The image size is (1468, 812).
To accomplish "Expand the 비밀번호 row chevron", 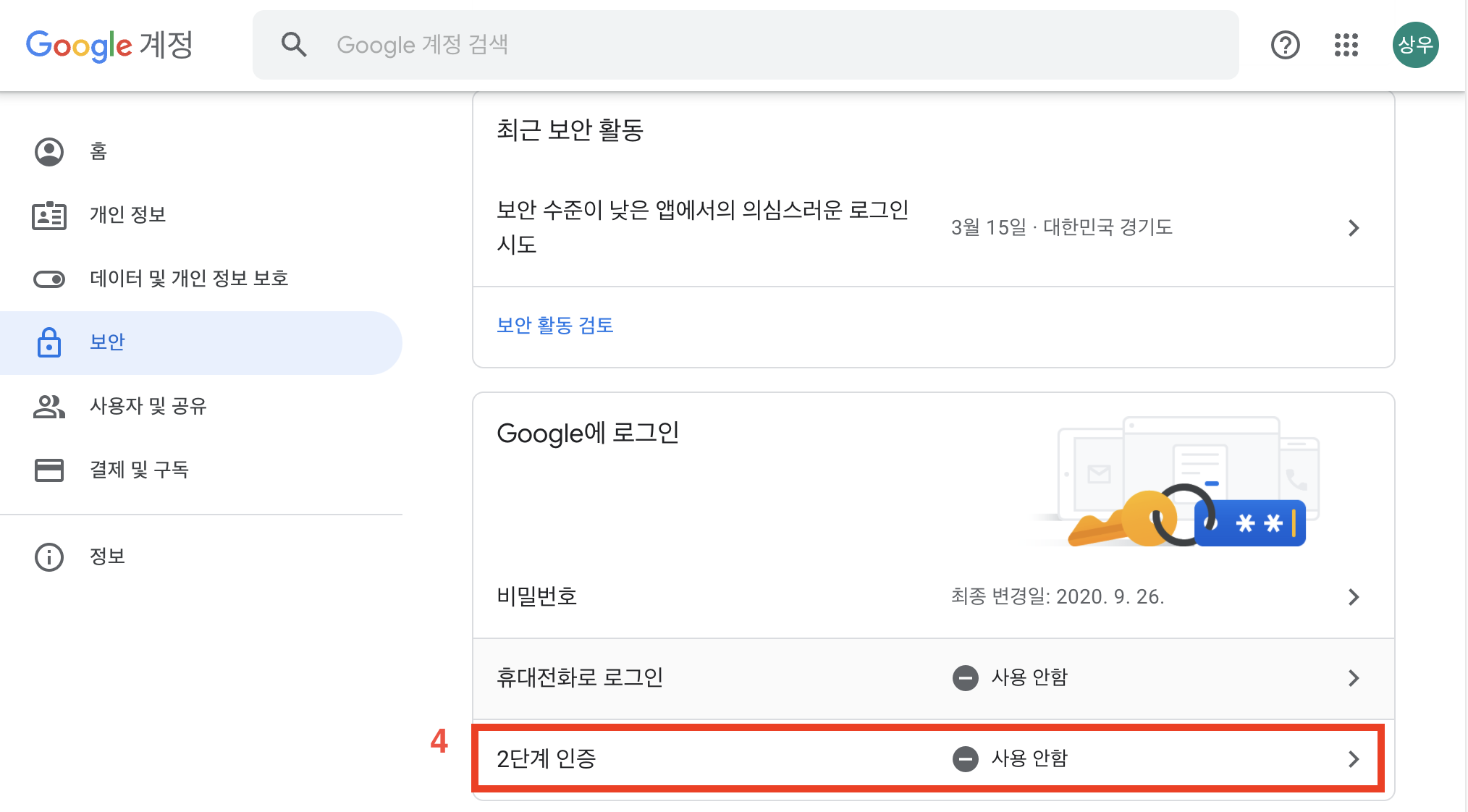I will [1353, 597].
